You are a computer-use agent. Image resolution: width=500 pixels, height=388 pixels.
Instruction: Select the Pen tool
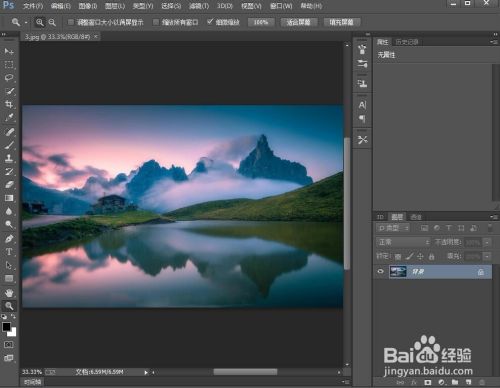[x=9, y=239]
